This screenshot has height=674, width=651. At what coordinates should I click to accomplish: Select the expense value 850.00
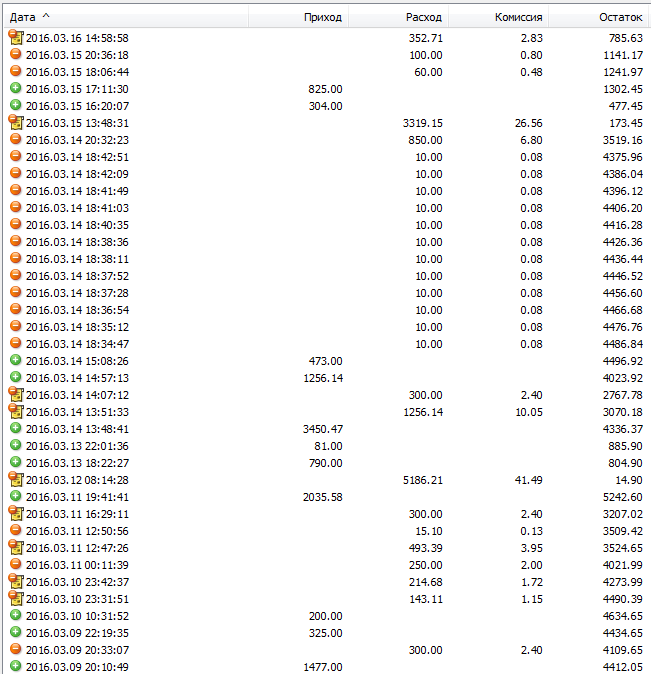pyautogui.click(x=425, y=140)
